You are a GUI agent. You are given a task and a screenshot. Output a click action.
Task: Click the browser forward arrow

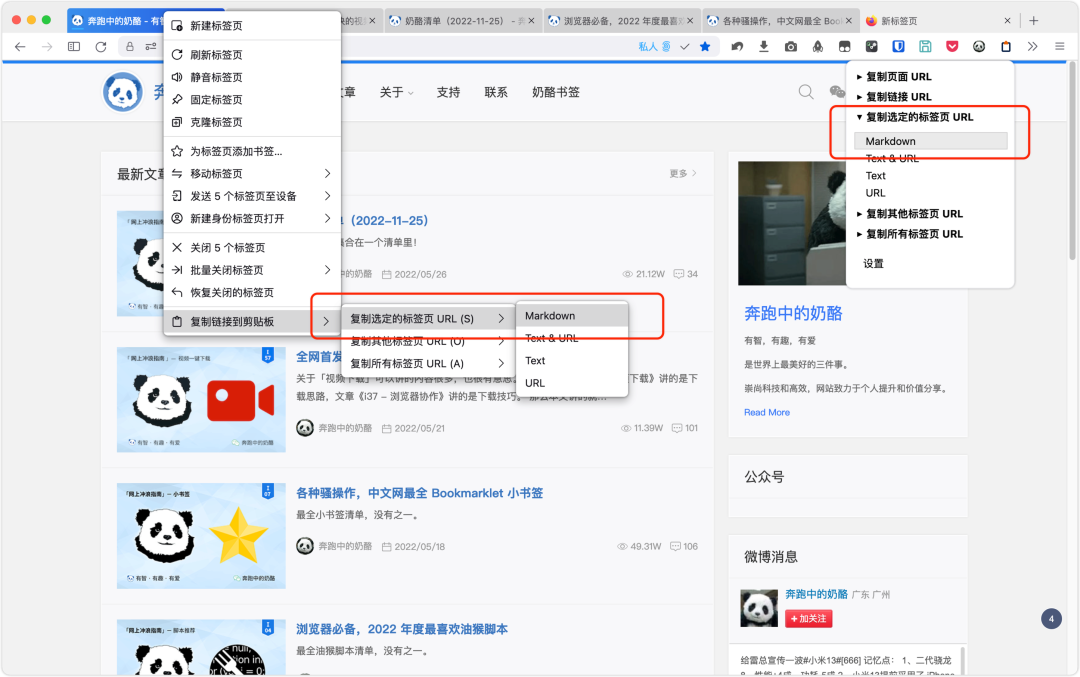tap(47, 47)
